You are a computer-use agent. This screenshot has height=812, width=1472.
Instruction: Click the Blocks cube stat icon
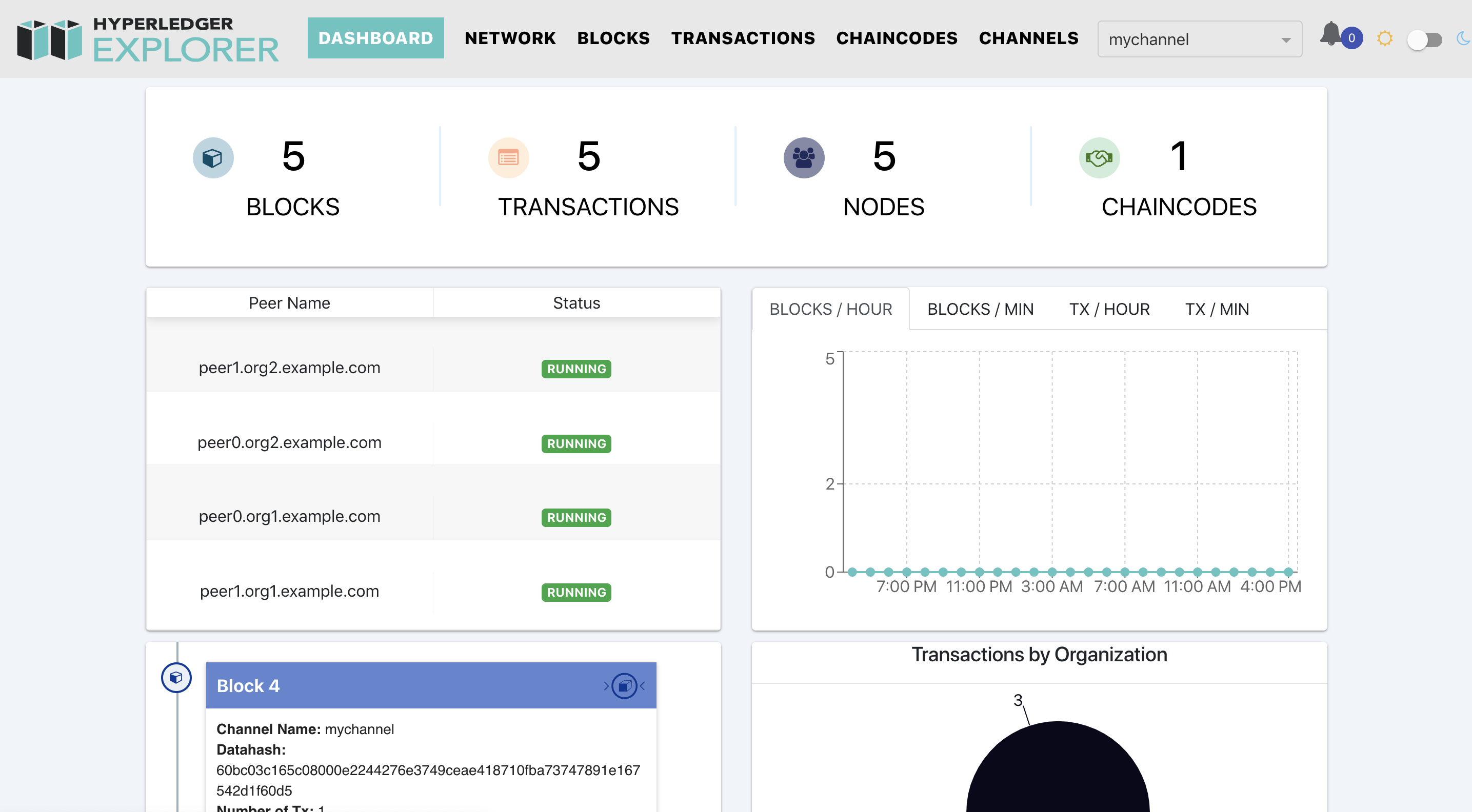[213, 157]
